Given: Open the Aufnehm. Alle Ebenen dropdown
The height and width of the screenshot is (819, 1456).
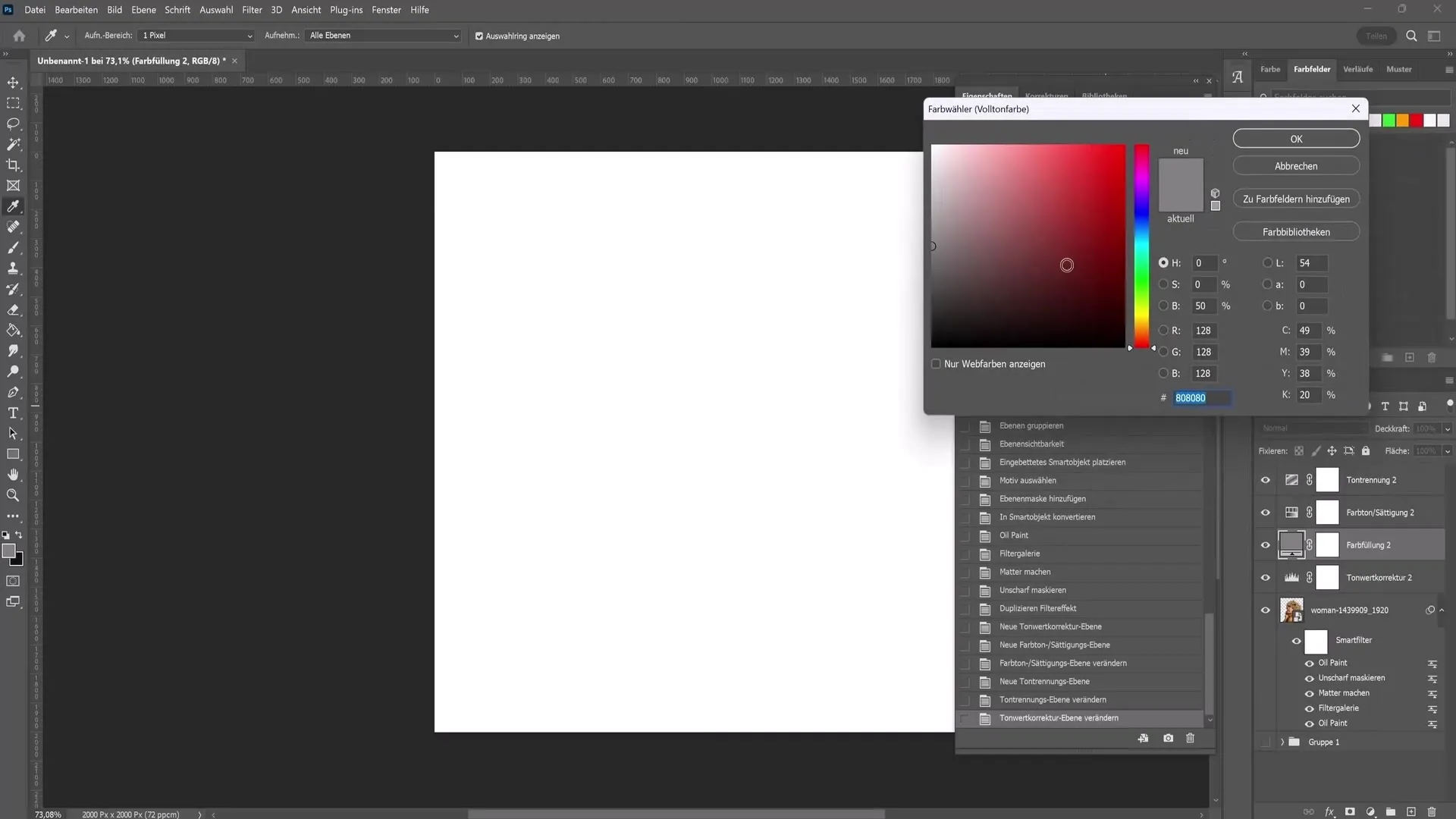Looking at the screenshot, I should coord(383,36).
